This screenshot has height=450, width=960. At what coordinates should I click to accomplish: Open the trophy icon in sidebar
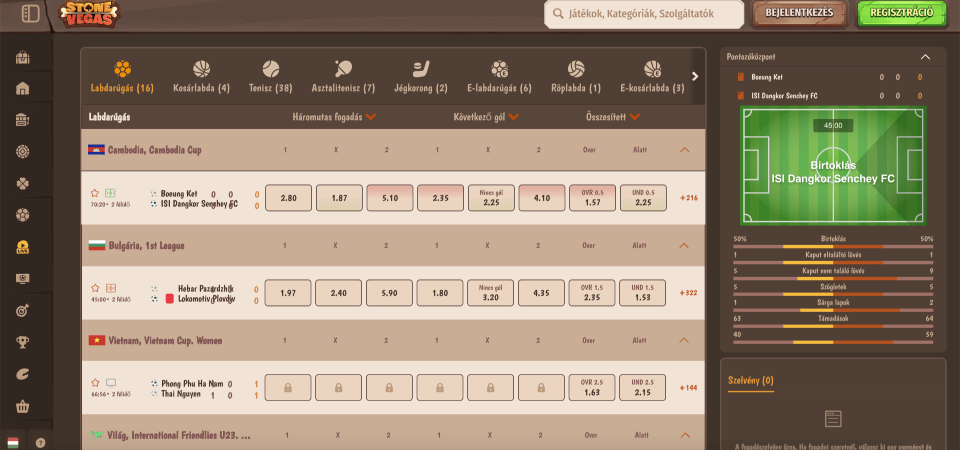(23, 342)
